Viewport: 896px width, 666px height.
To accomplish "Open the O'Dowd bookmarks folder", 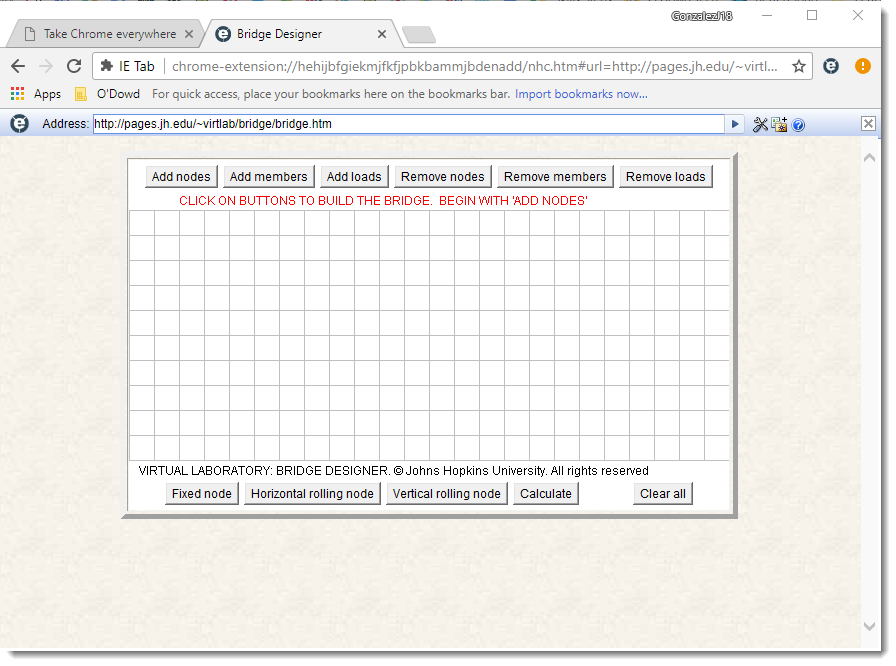I will click(107, 94).
